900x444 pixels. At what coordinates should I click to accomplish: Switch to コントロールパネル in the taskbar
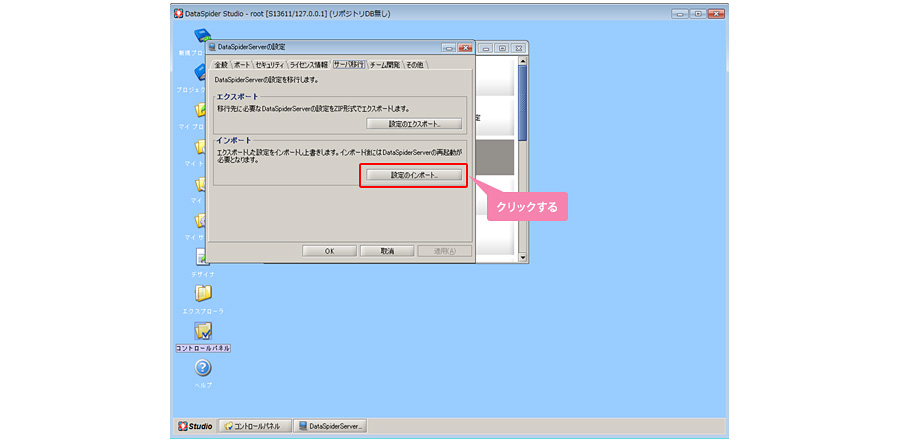click(x=254, y=426)
